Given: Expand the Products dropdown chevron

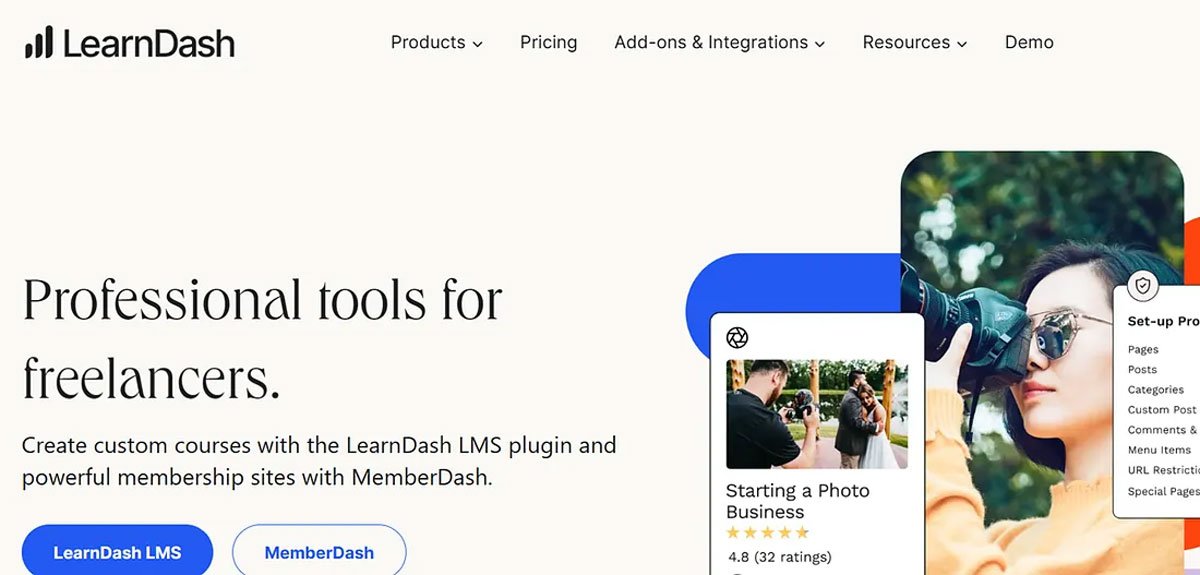Looking at the screenshot, I should point(478,44).
